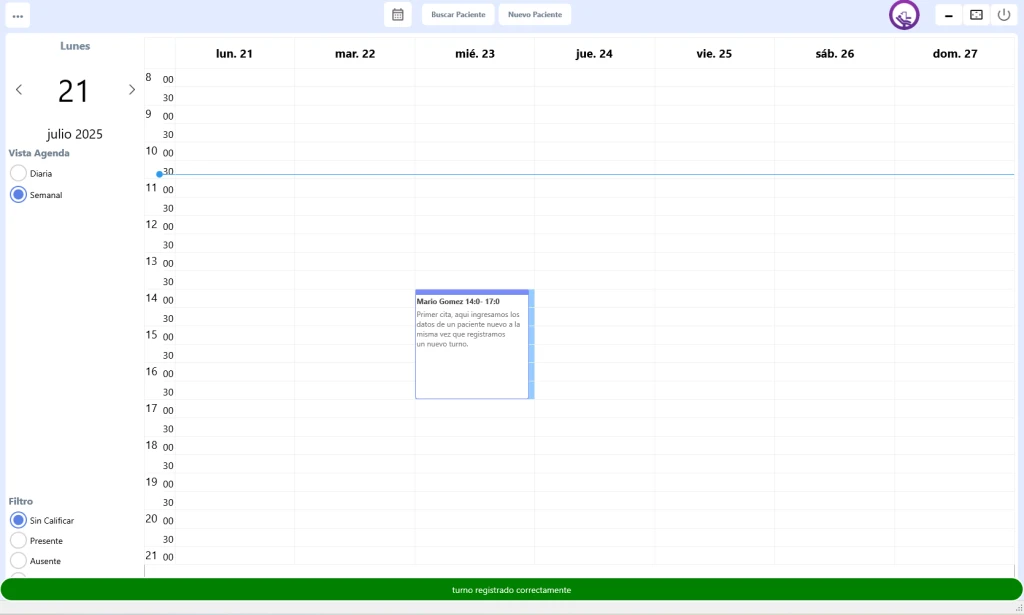Filter appointments by Presente
This screenshot has width=1024, height=615.
click(x=18, y=541)
